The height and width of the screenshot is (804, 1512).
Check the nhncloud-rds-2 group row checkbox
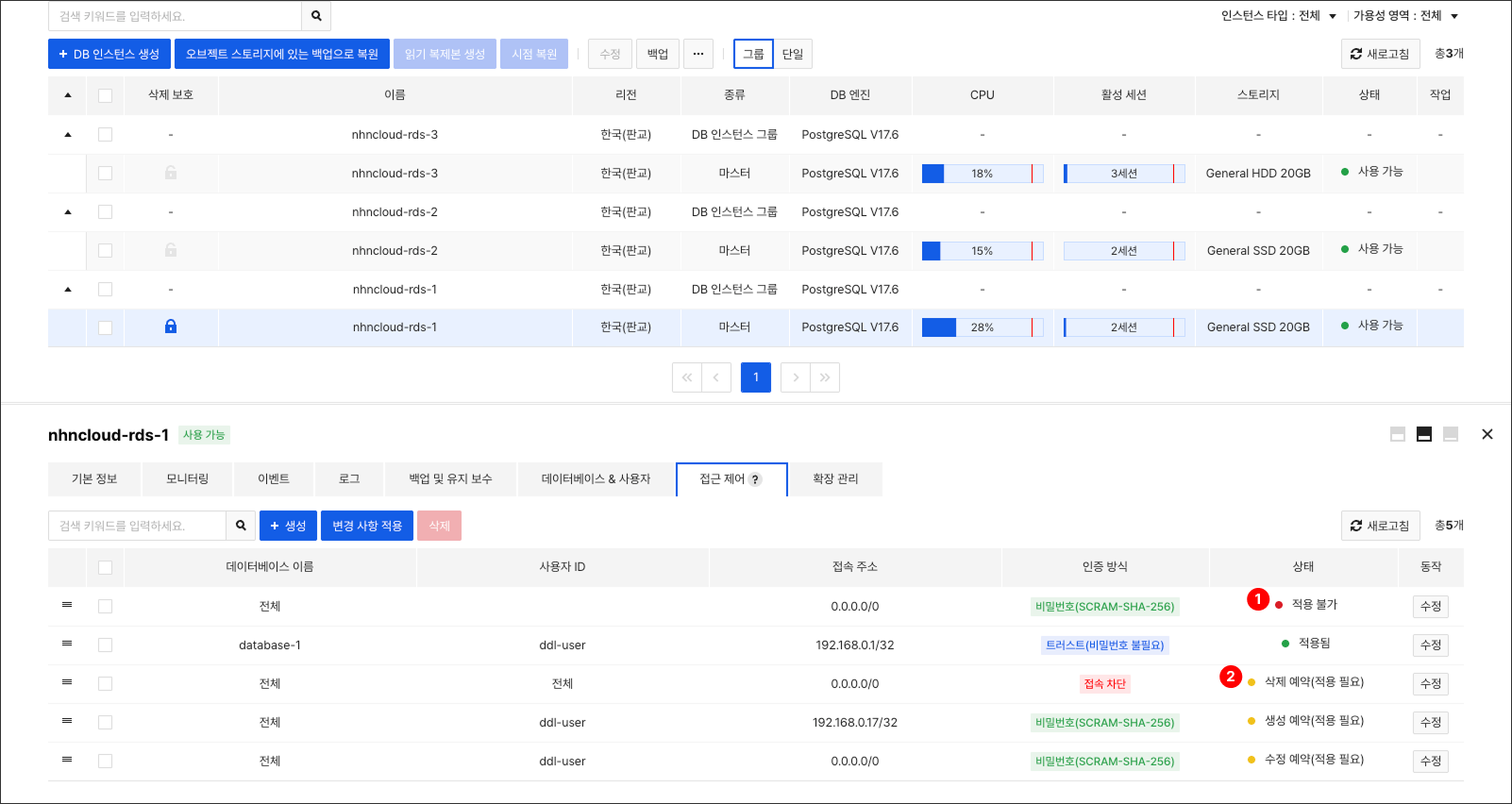tap(105, 212)
